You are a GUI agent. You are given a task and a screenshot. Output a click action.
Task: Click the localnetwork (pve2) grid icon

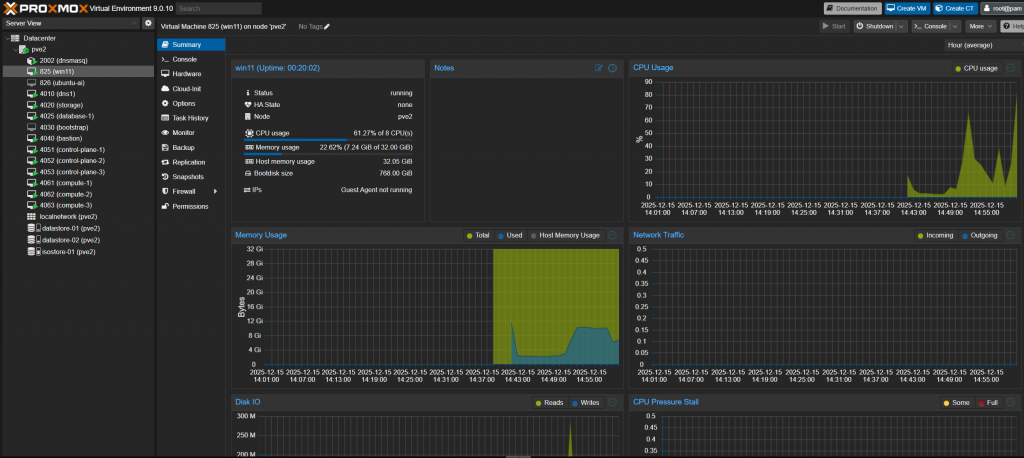tap(31, 216)
